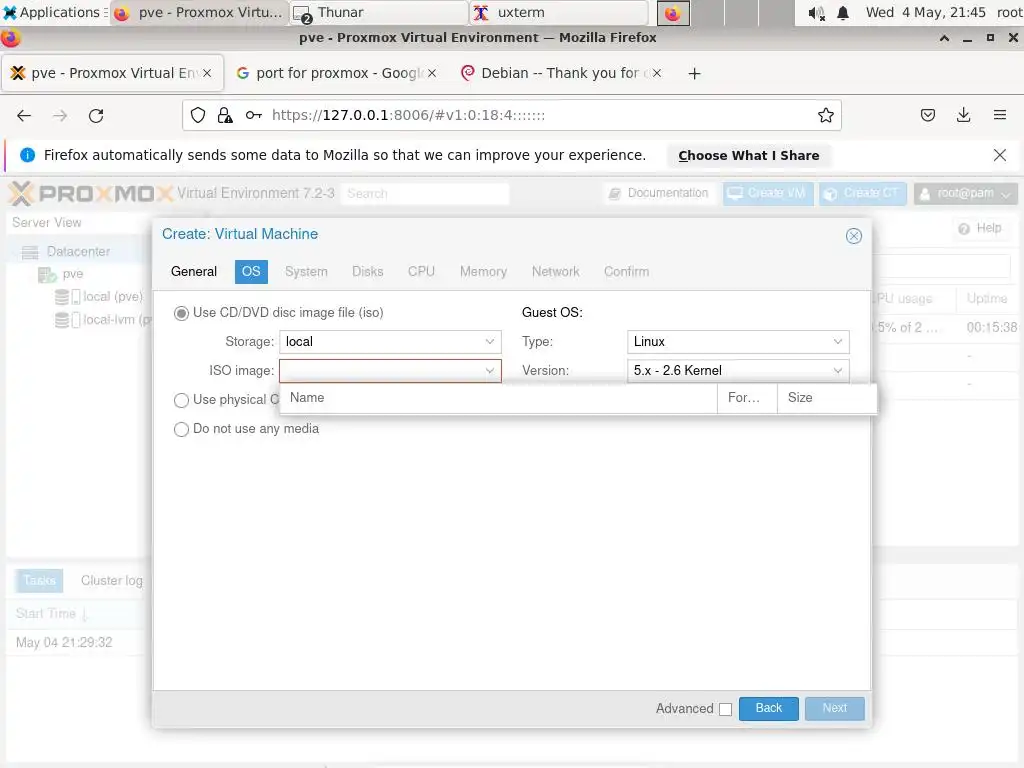
Task: Open Firefox downloads panel
Action: pos(963,116)
